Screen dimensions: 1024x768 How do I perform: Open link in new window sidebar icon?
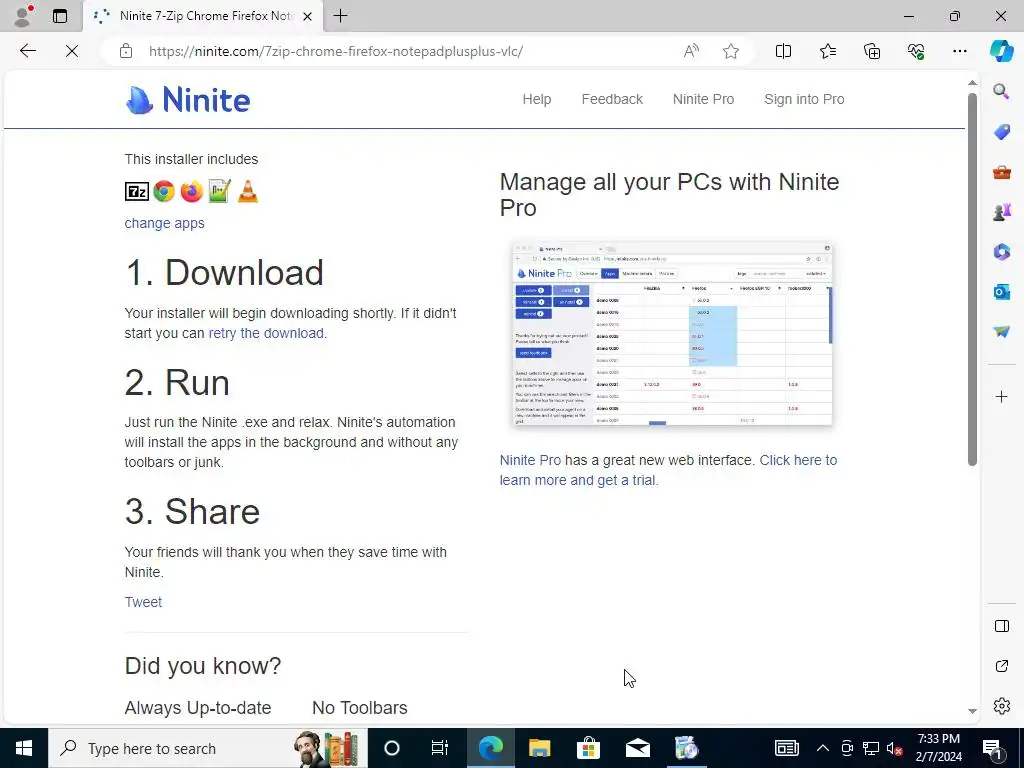[x=1001, y=666]
